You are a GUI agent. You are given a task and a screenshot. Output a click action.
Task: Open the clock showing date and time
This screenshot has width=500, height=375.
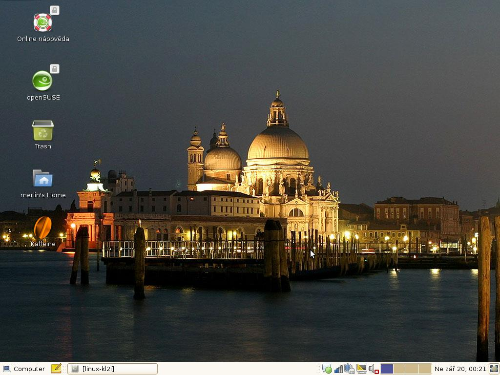[x=460, y=369]
